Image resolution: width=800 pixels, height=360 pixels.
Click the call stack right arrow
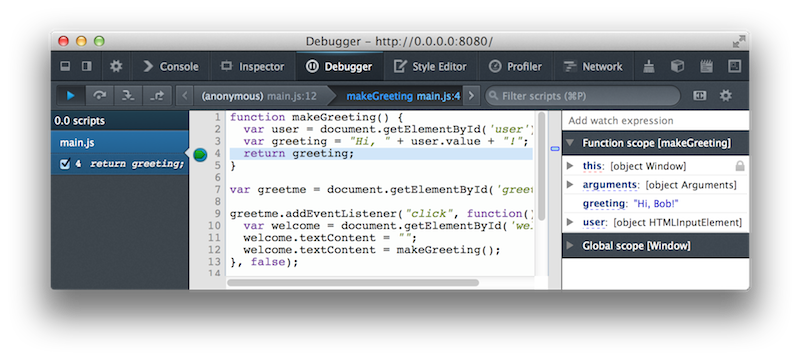471,95
